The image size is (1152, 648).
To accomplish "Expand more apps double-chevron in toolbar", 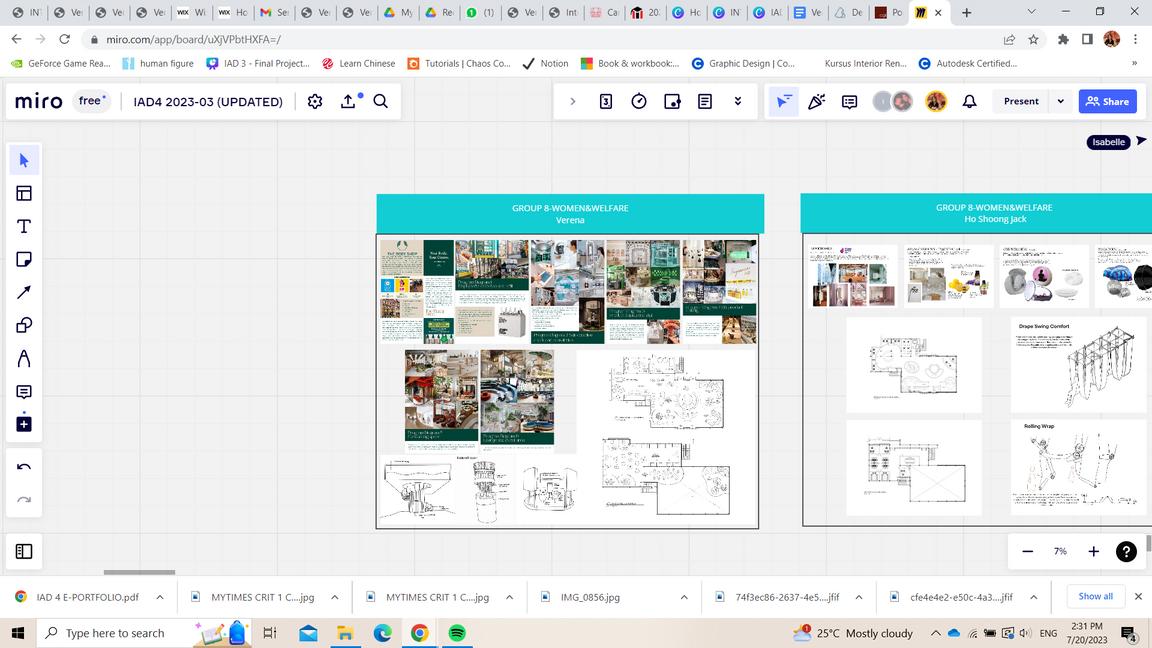I will 738,101.
